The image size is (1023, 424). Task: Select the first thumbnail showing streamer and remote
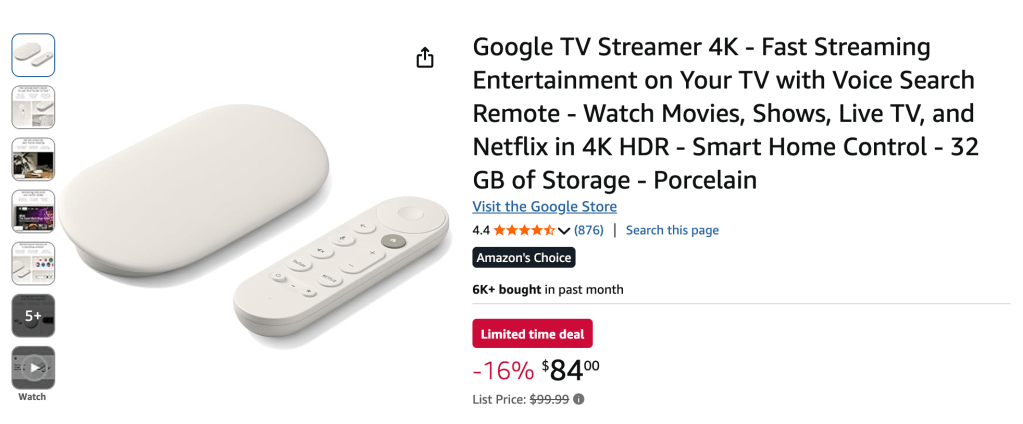[x=33, y=55]
